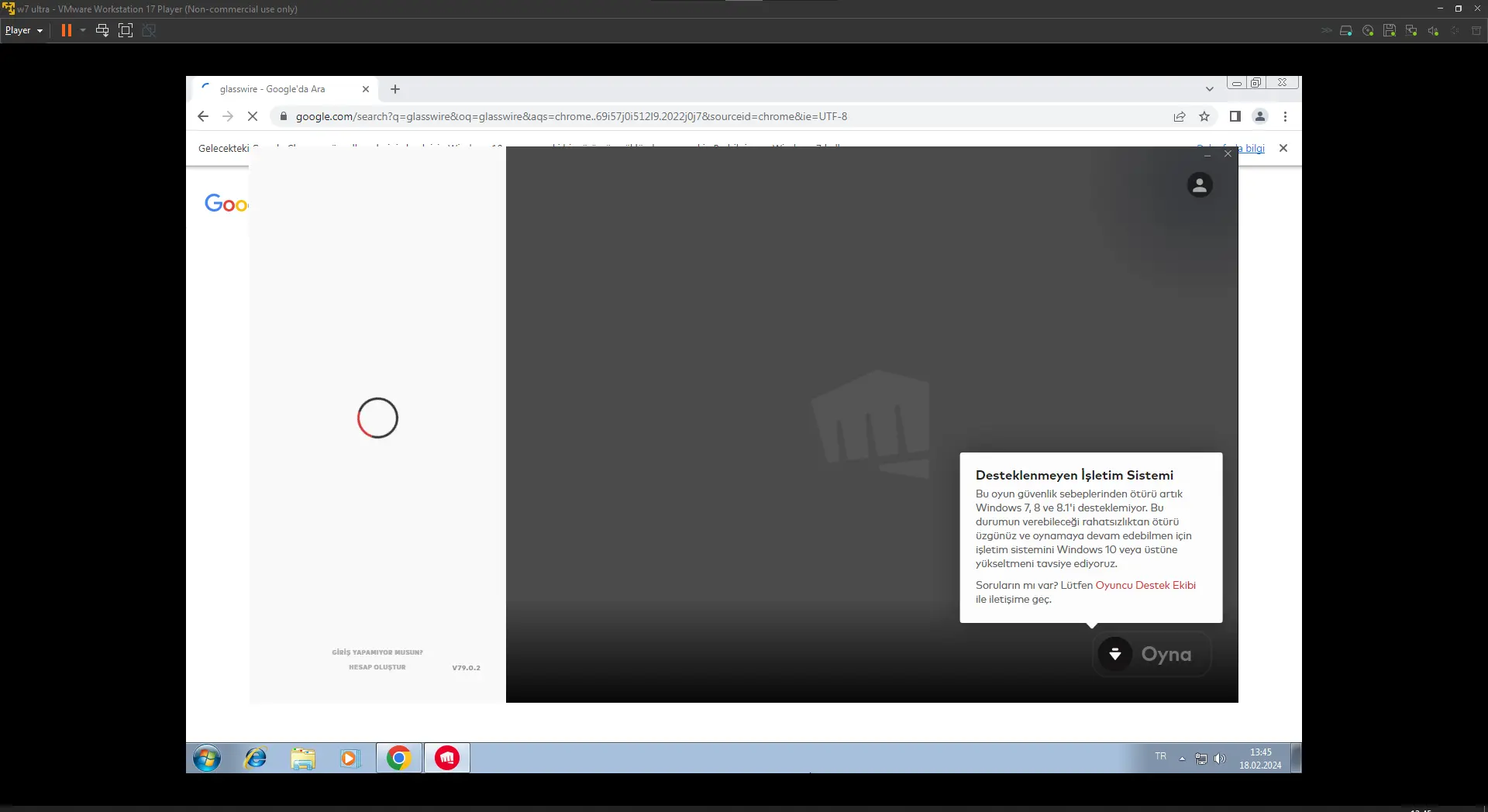Open a new Chrome tab
Viewport: 1488px width, 812px height.
(395, 89)
